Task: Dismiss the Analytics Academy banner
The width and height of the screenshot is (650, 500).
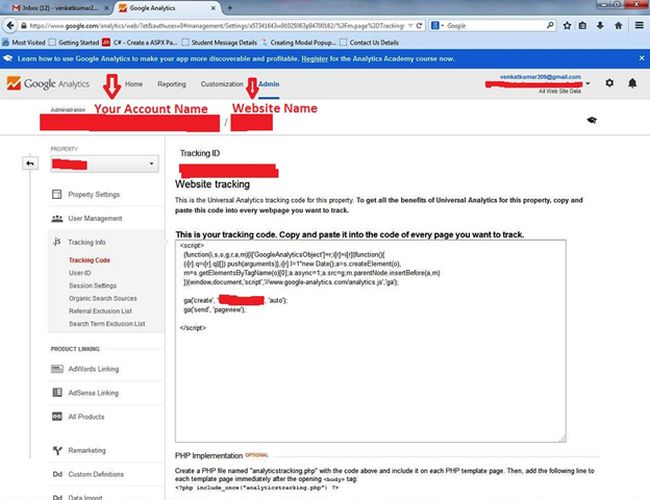Action: pyautogui.click(x=642, y=58)
